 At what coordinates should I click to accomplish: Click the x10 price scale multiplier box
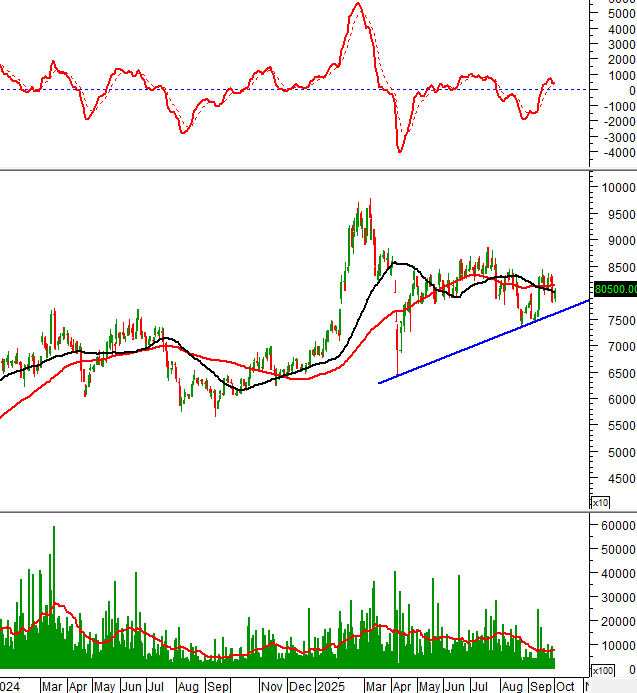pos(600,502)
